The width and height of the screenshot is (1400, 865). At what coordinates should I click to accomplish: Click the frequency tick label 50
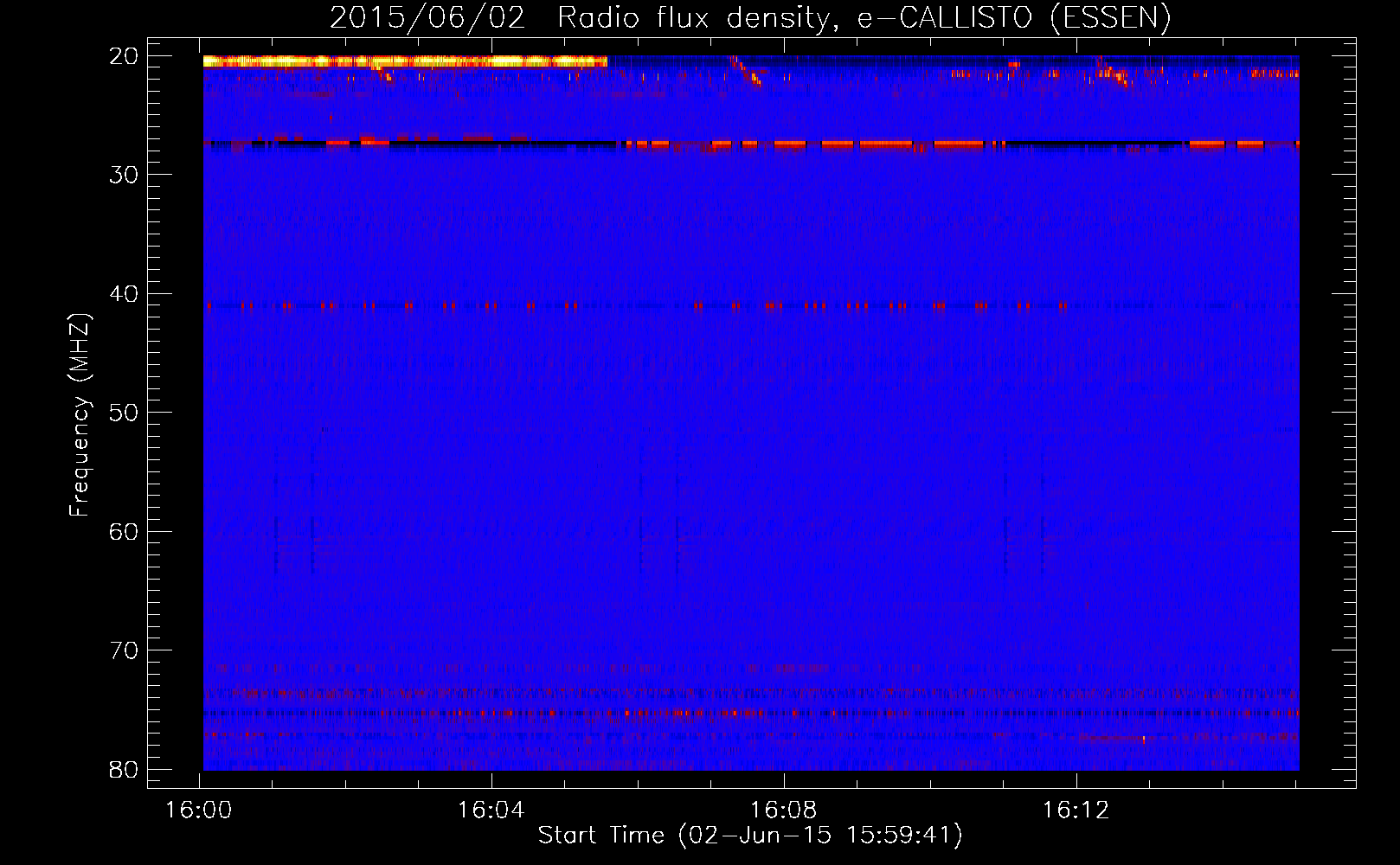[125, 413]
